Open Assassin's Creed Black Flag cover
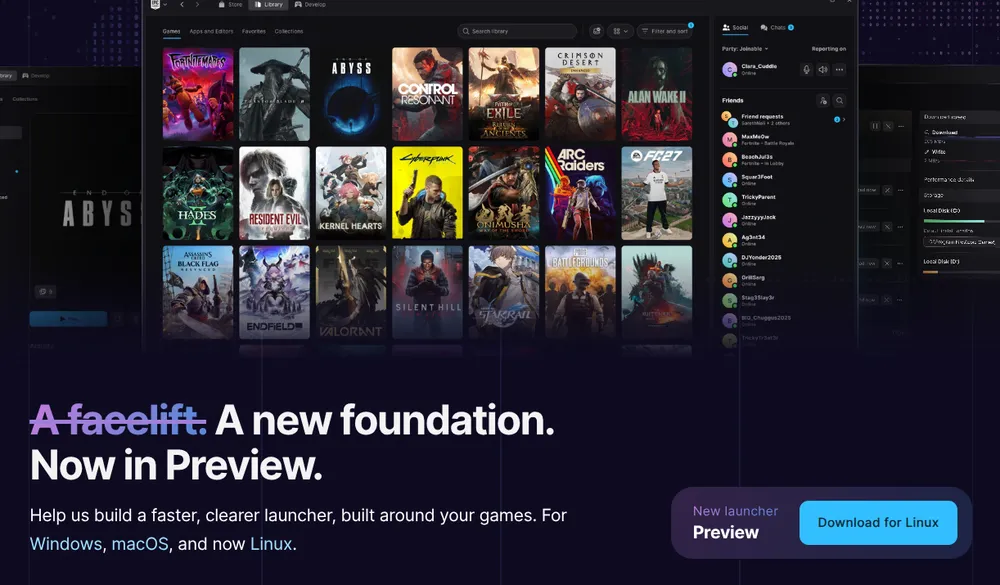 click(x=198, y=292)
